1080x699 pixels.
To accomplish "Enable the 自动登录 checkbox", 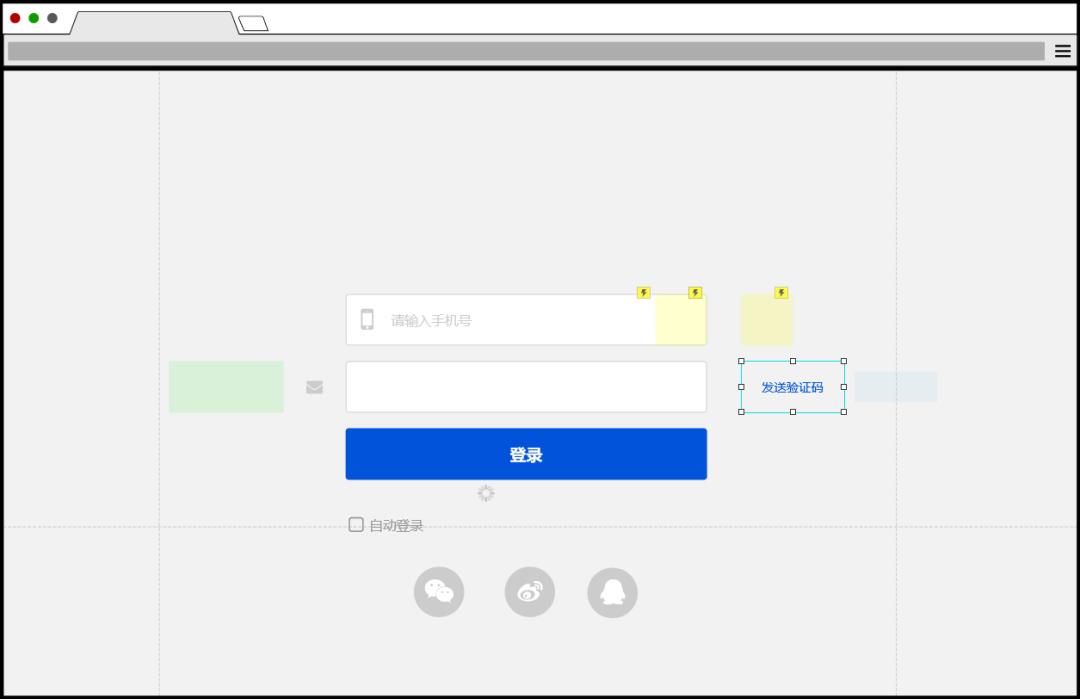I will coord(356,525).
